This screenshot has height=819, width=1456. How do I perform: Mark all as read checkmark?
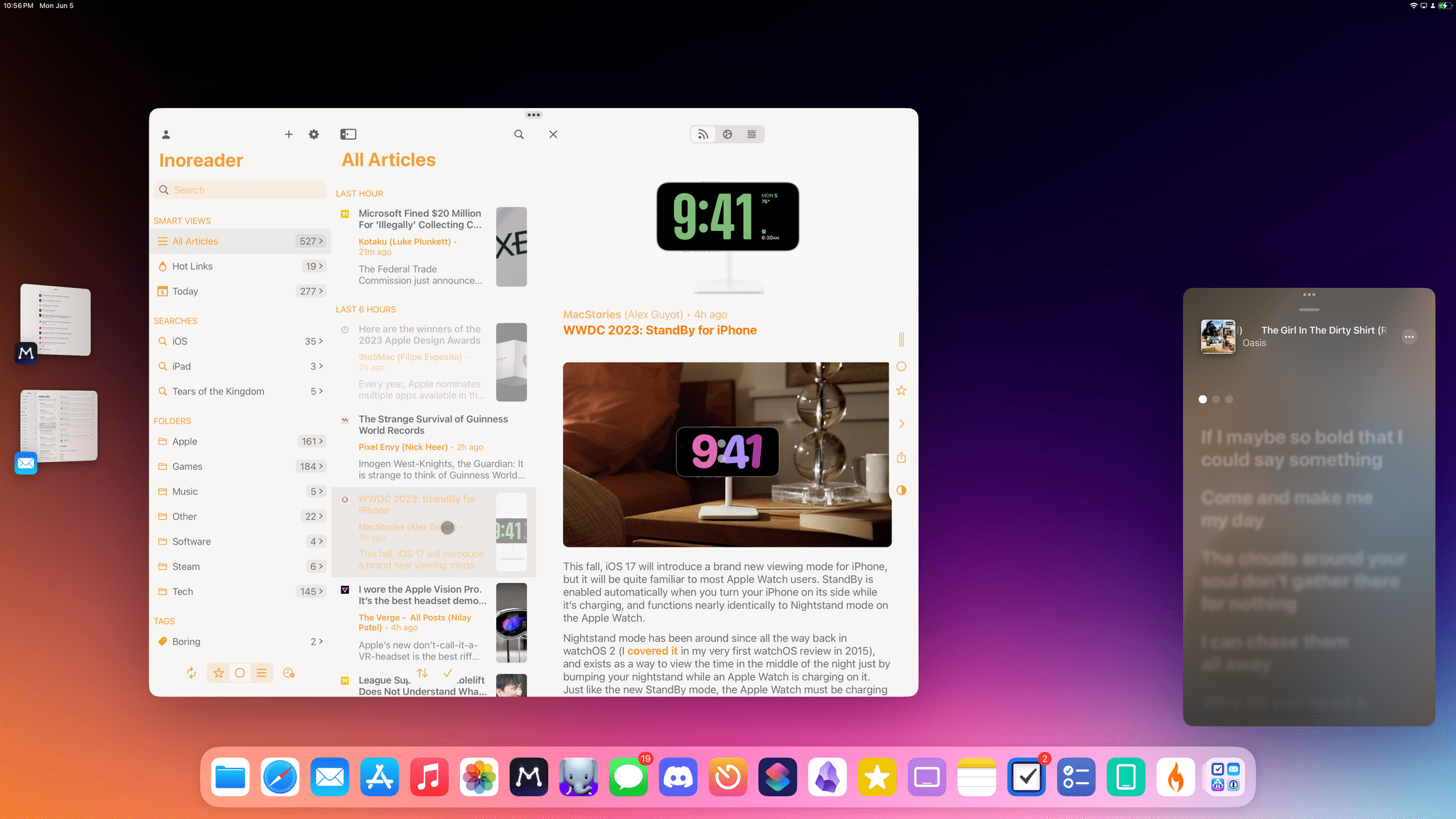447,673
